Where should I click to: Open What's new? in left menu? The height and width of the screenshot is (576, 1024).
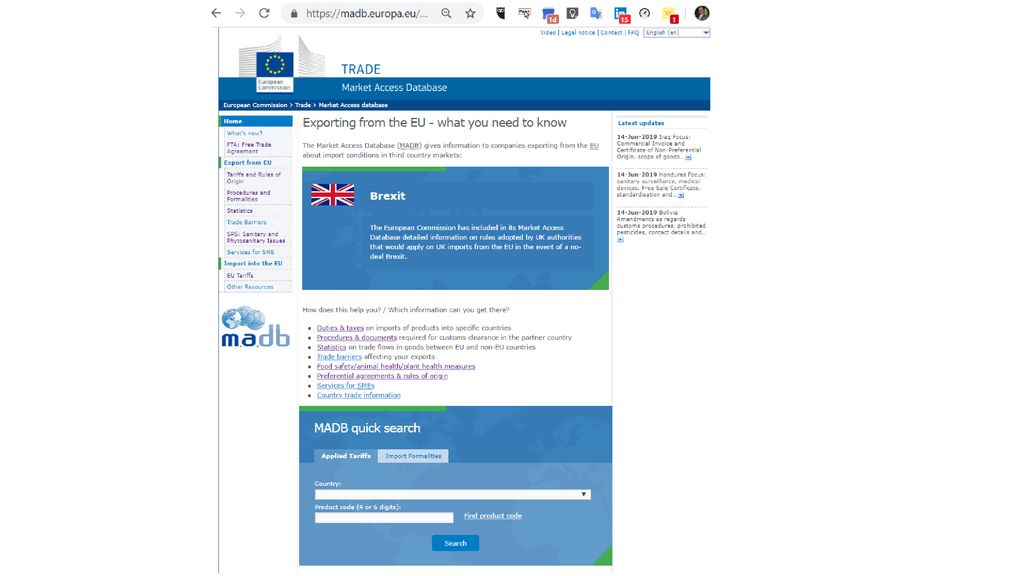point(244,133)
